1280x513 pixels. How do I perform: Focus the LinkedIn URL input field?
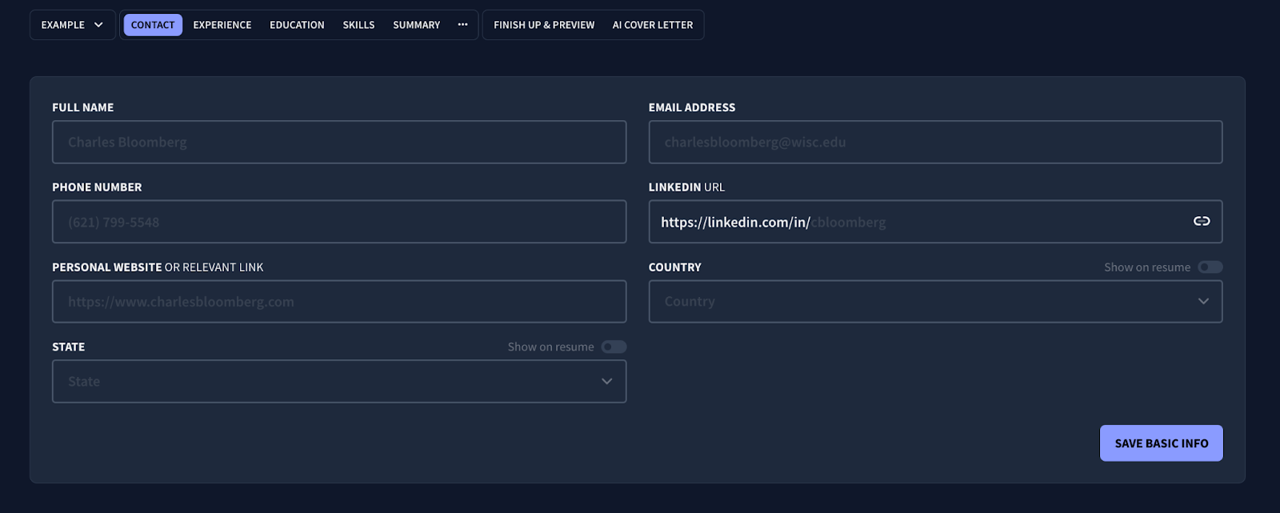(935, 221)
